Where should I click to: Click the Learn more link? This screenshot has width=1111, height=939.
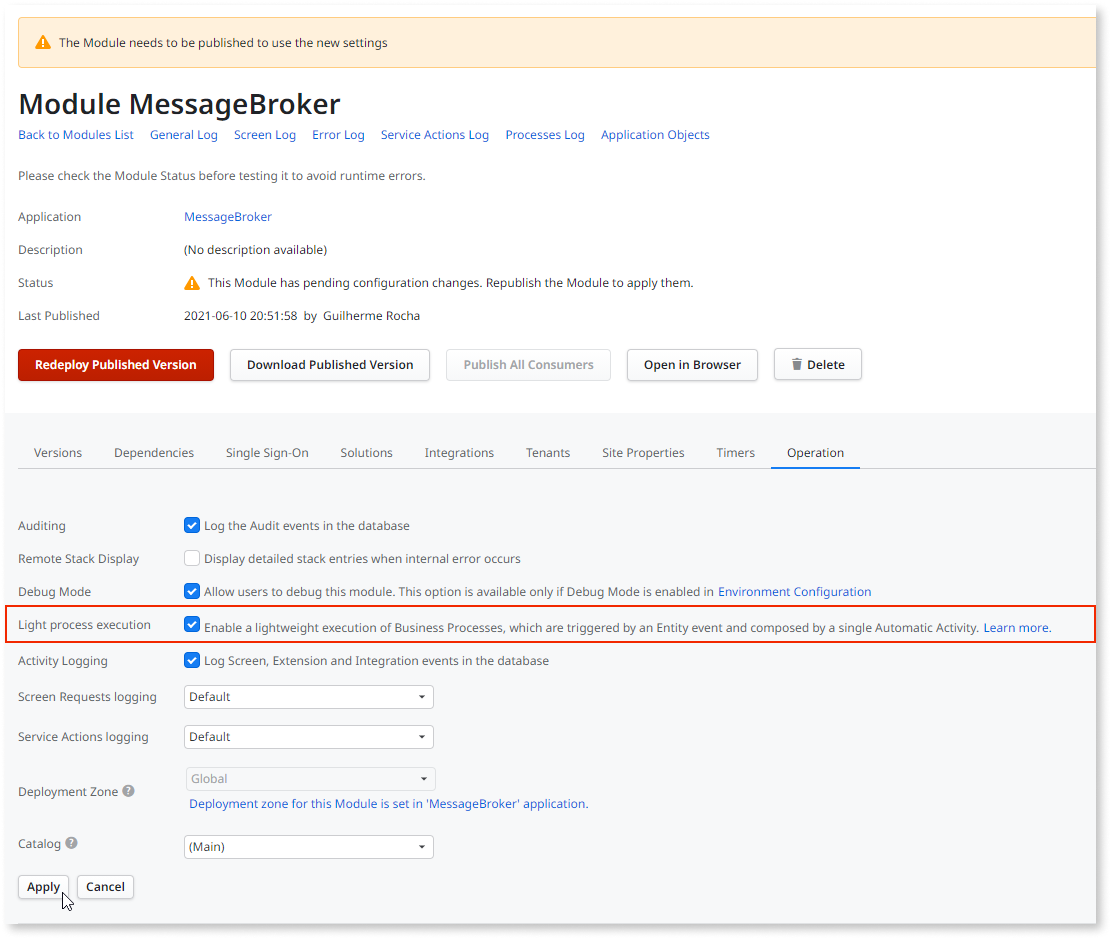[1015, 627]
